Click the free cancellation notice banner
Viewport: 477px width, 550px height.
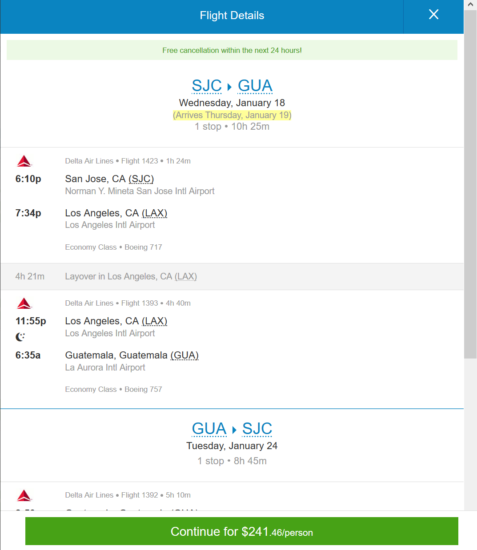pyautogui.click(x=232, y=50)
